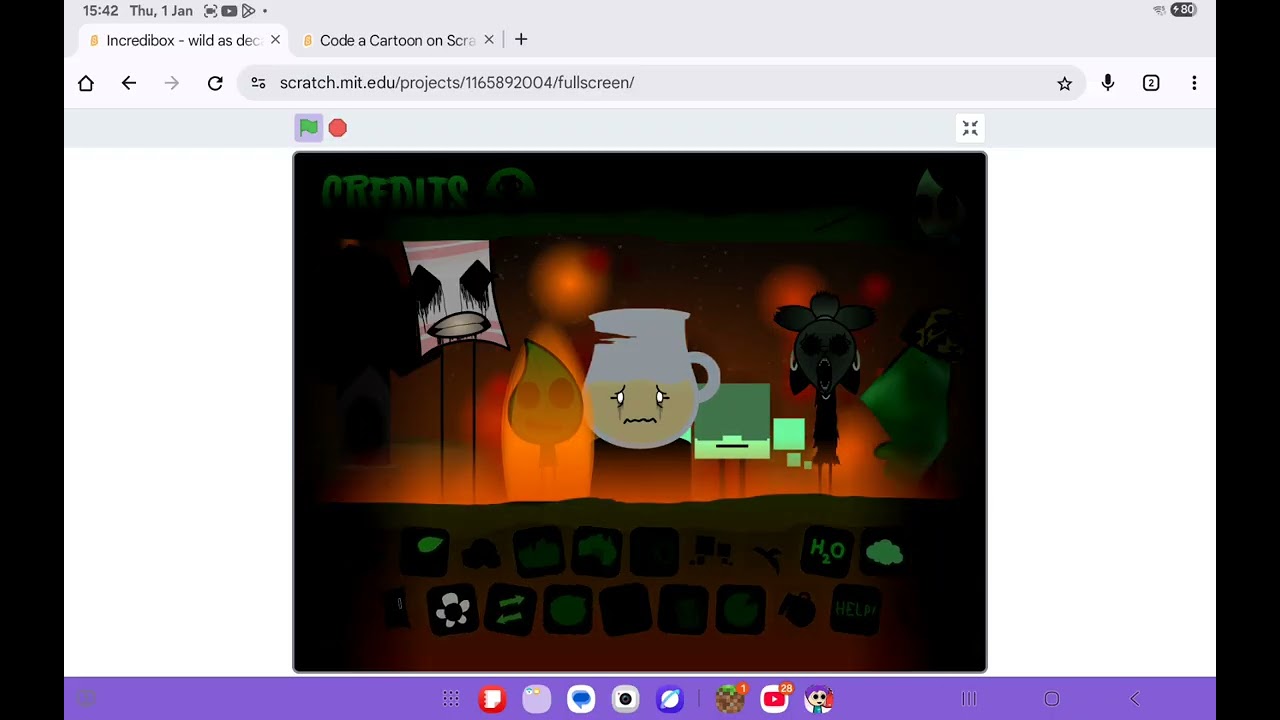Viewport: 1280px width, 720px height.
Task: Tap the Android home navigation button
Action: [x=1052, y=699]
